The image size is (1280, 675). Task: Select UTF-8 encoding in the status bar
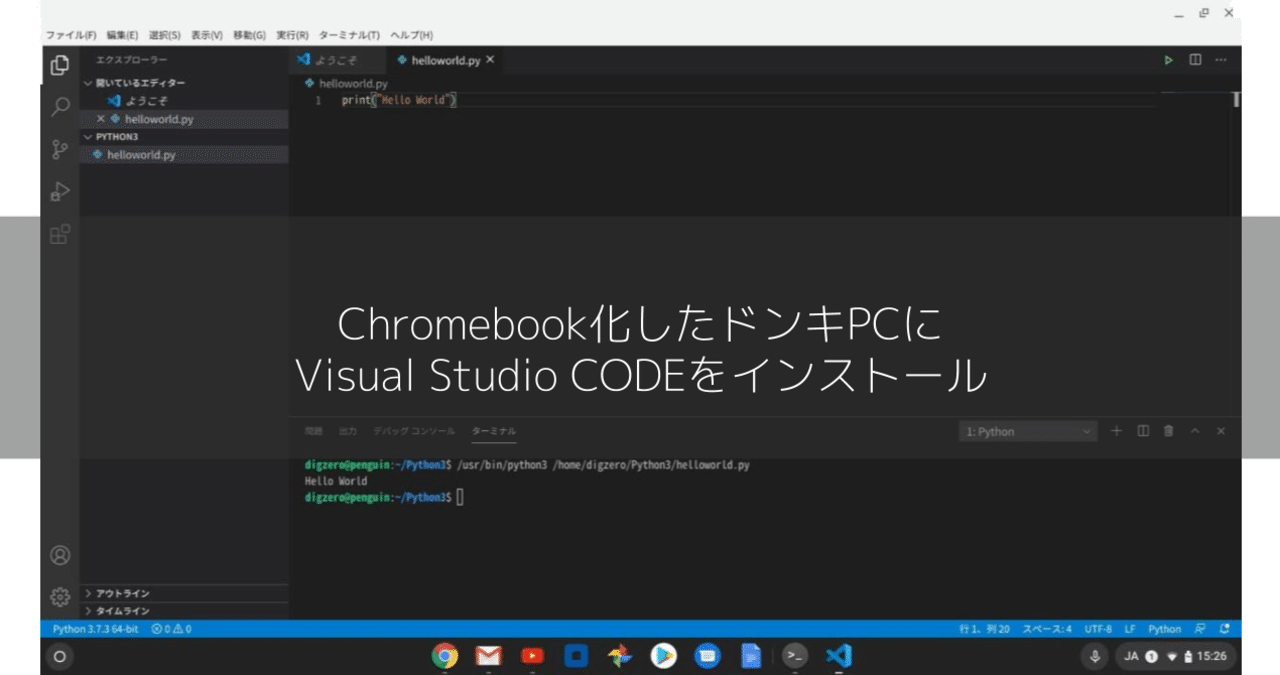pos(1097,629)
